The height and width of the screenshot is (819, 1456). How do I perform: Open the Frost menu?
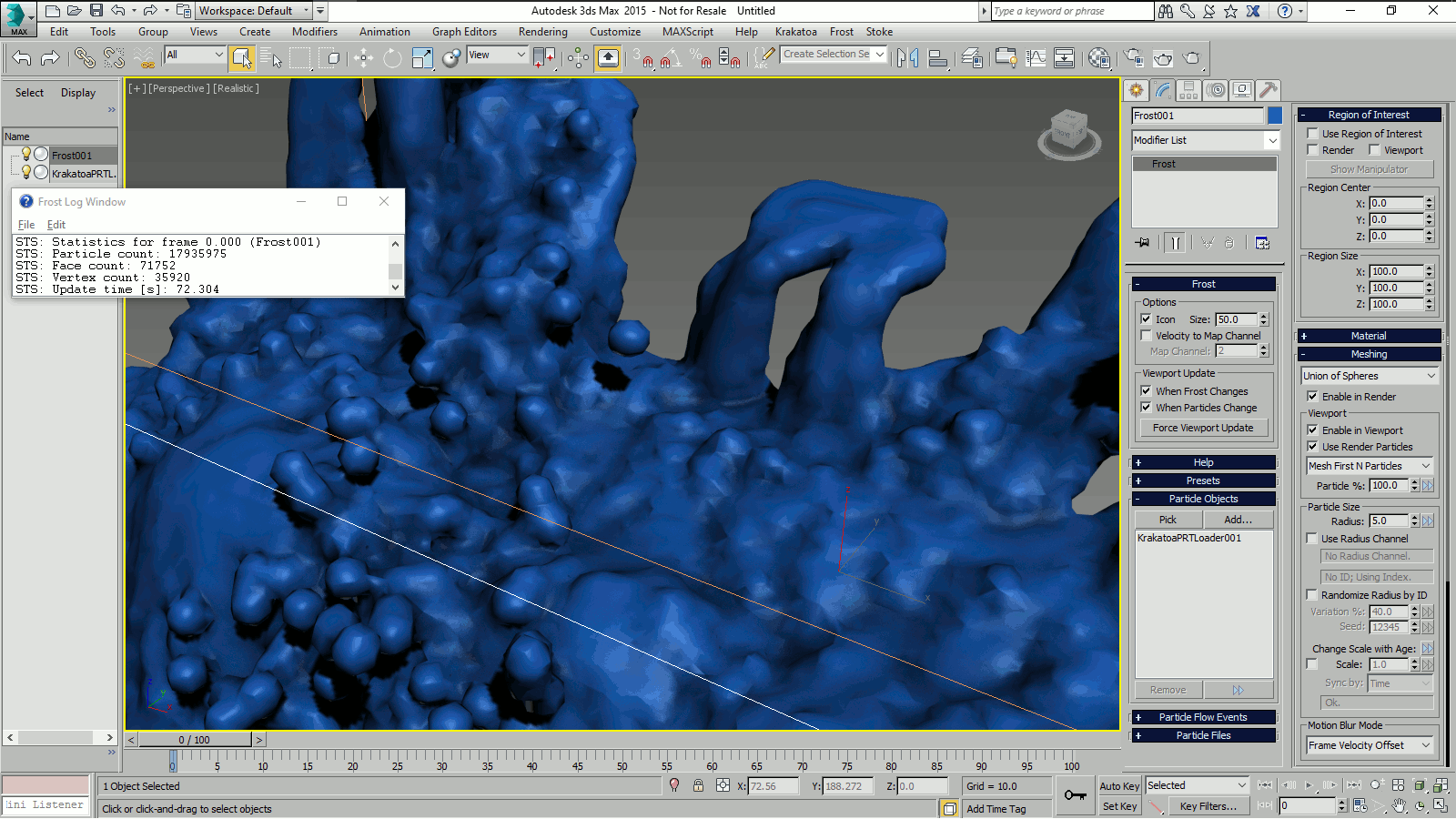point(842,32)
